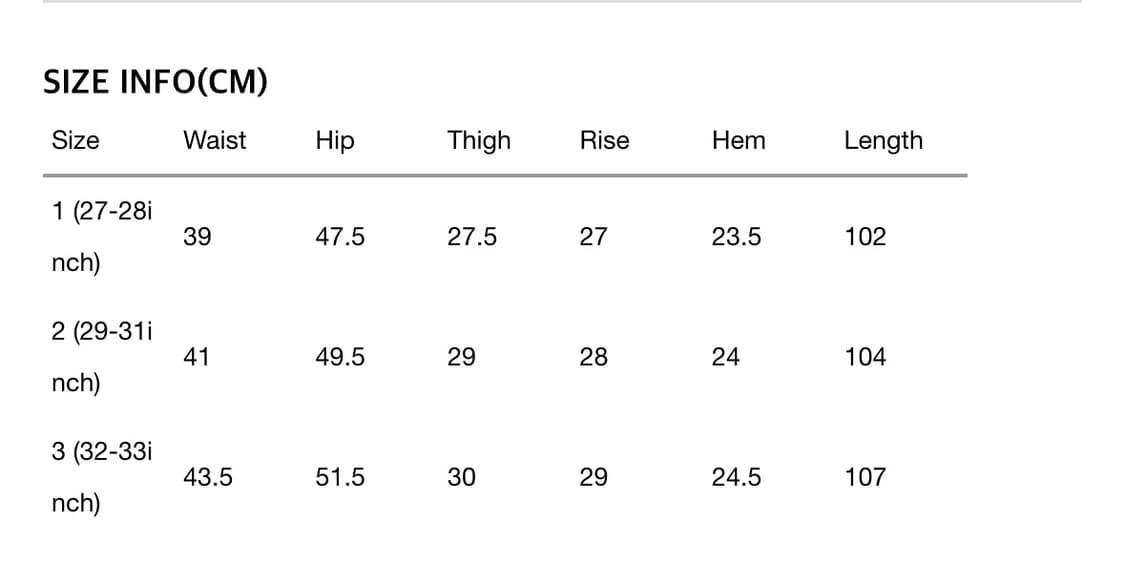The width and height of the screenshot is (1125, 583).
Task: Click hem value 24 in size 2 row
Action: coord(725,357)
